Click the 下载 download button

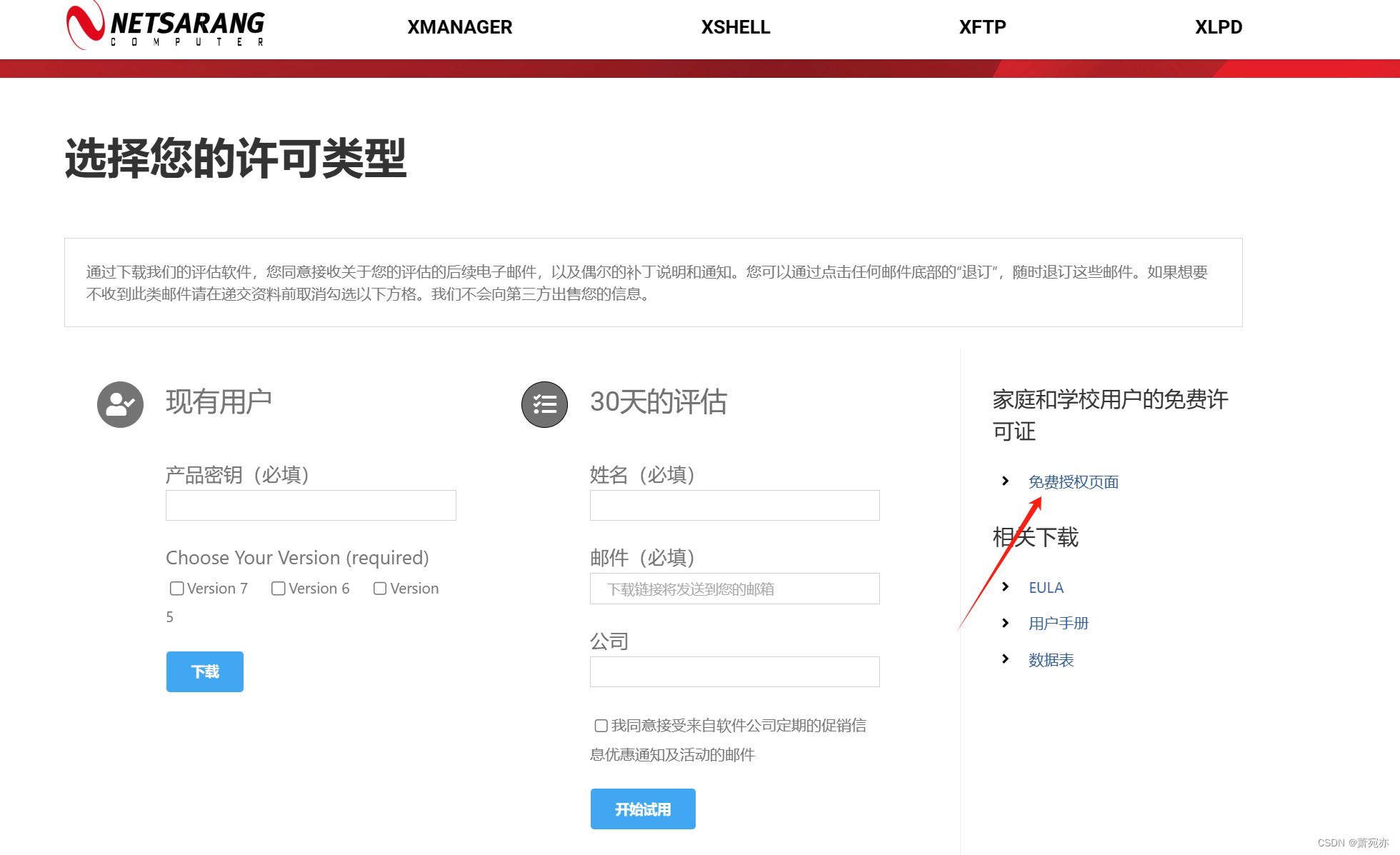coord(204,671)
